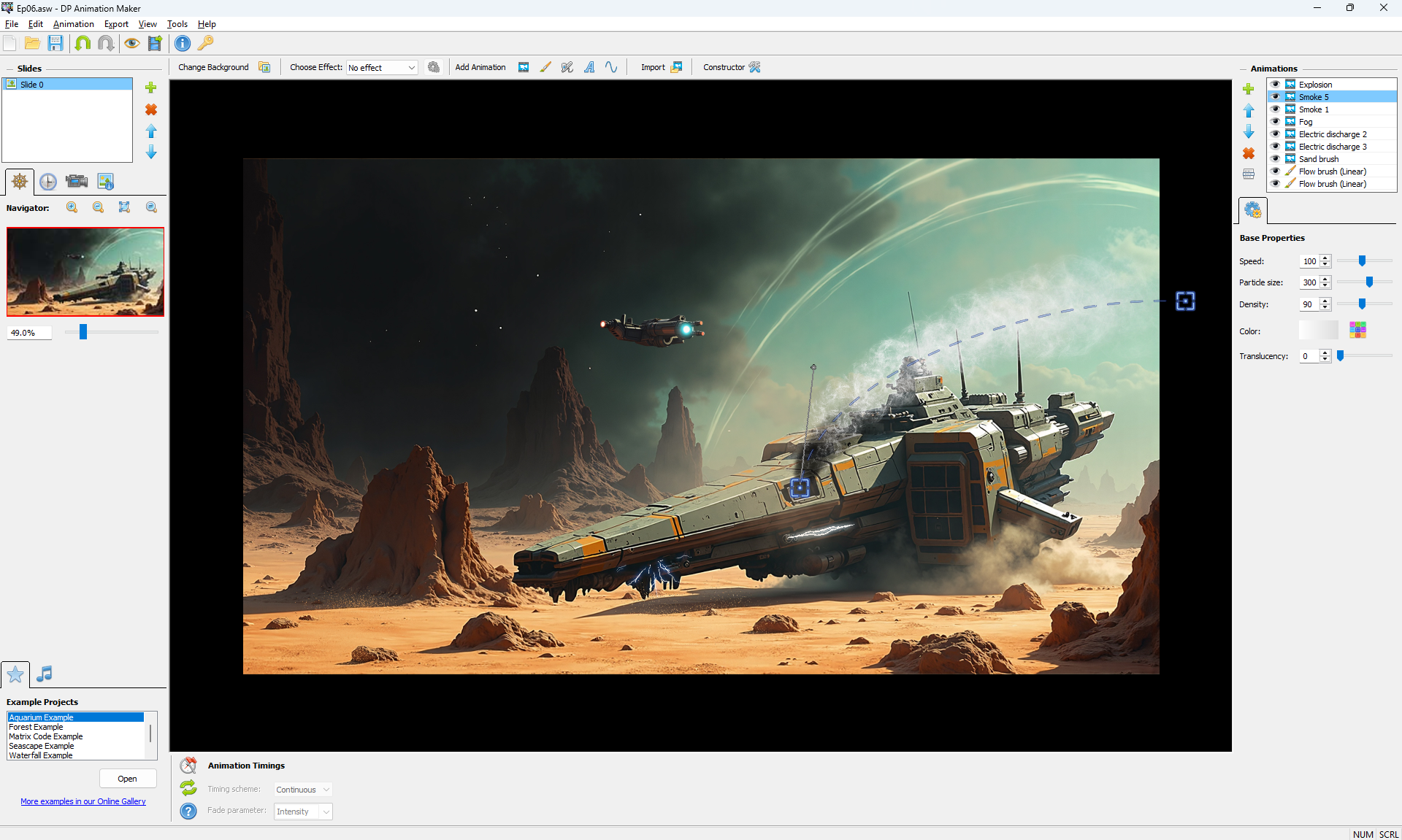
Task: Move selected animation up in list
Action: click(x=1249, y=110)
